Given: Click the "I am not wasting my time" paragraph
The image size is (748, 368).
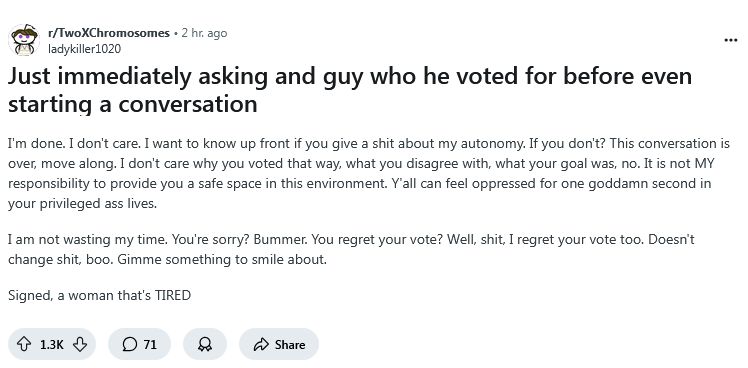Looking at the screenshot, I should (x=351, y=249).
